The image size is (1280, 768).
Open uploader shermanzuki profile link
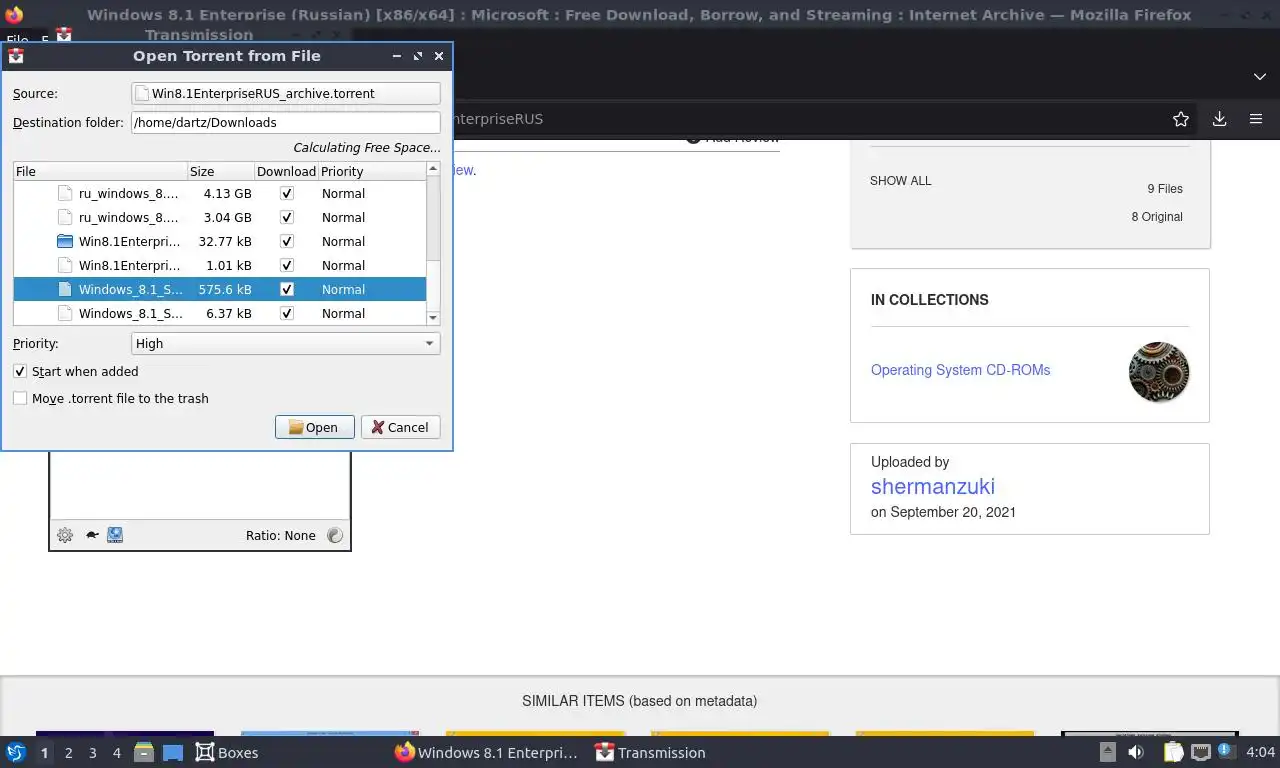click(932, 487)
